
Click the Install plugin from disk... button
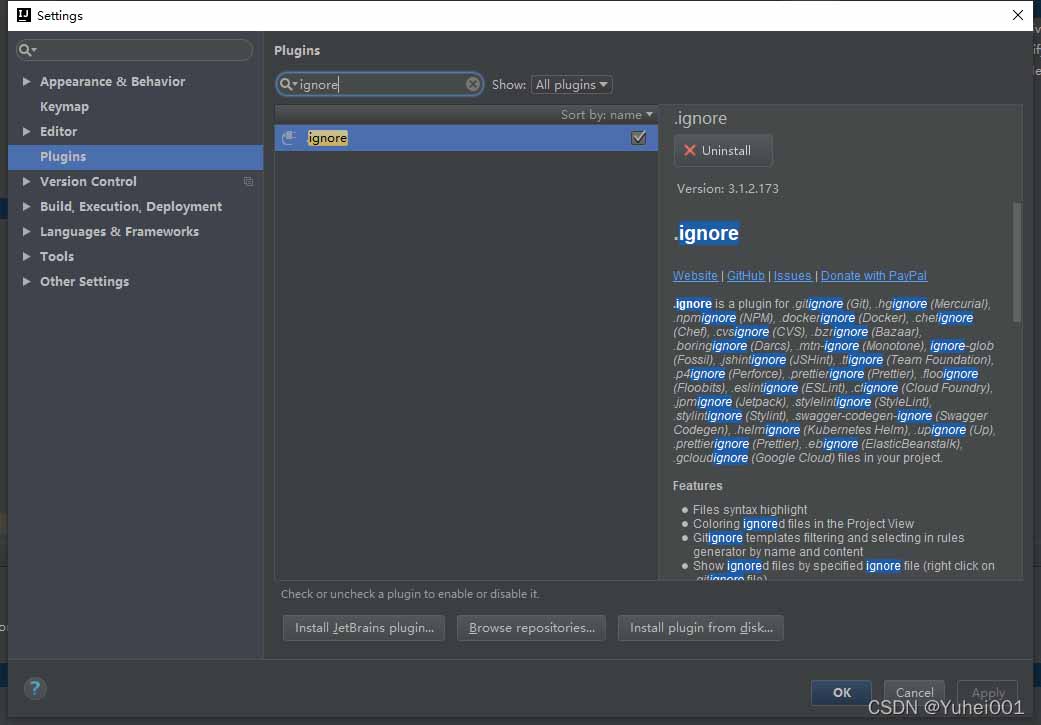(700, 628)
